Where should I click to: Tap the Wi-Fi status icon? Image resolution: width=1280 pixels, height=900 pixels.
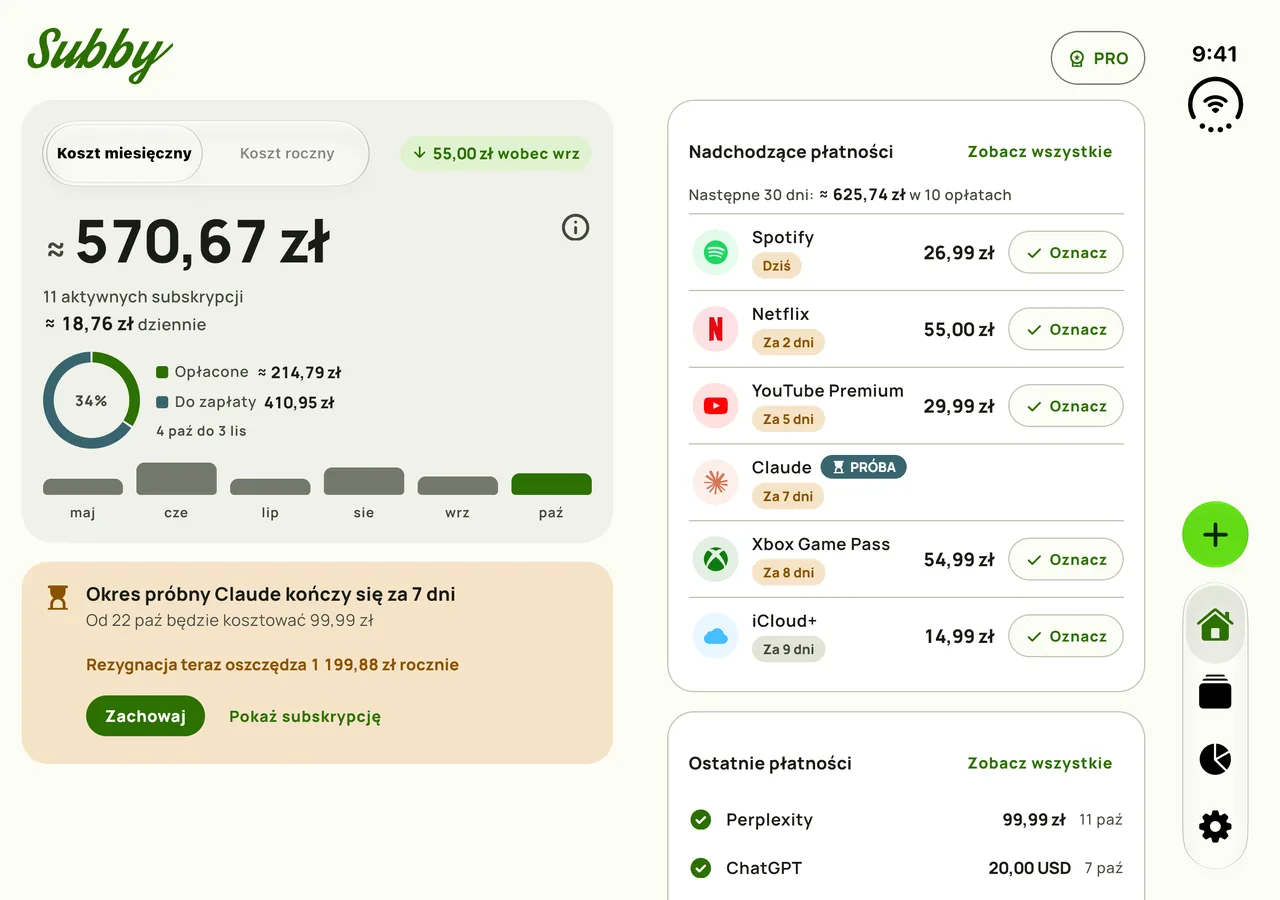click(x=1215, y=104)
